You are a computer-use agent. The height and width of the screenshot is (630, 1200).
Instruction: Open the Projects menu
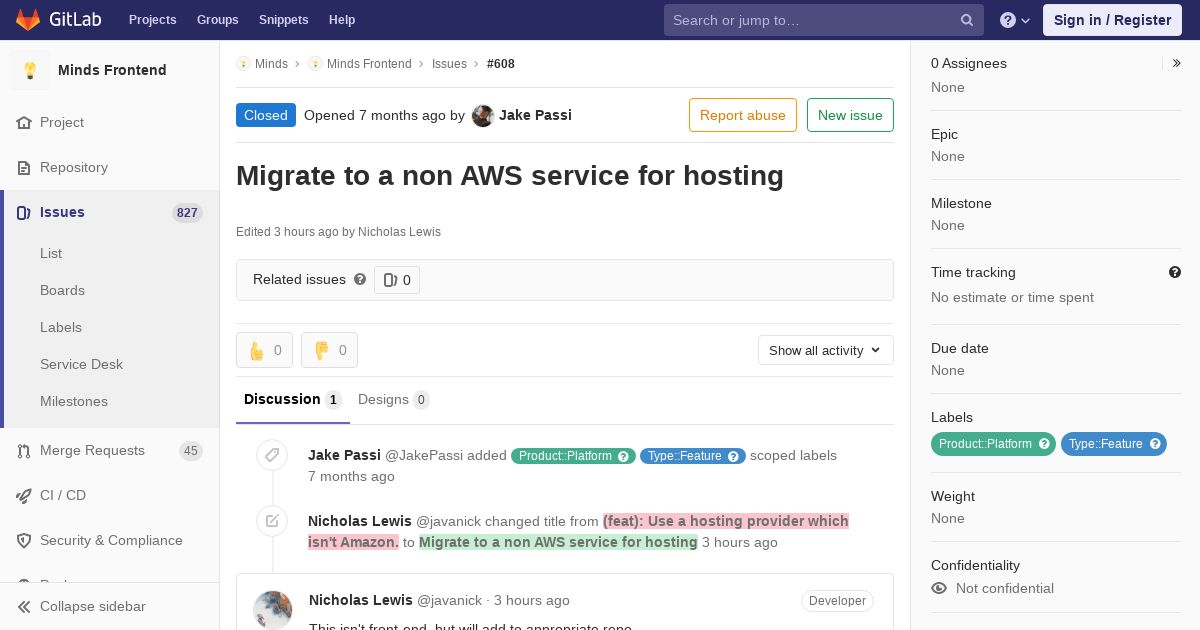pos(153,20)
